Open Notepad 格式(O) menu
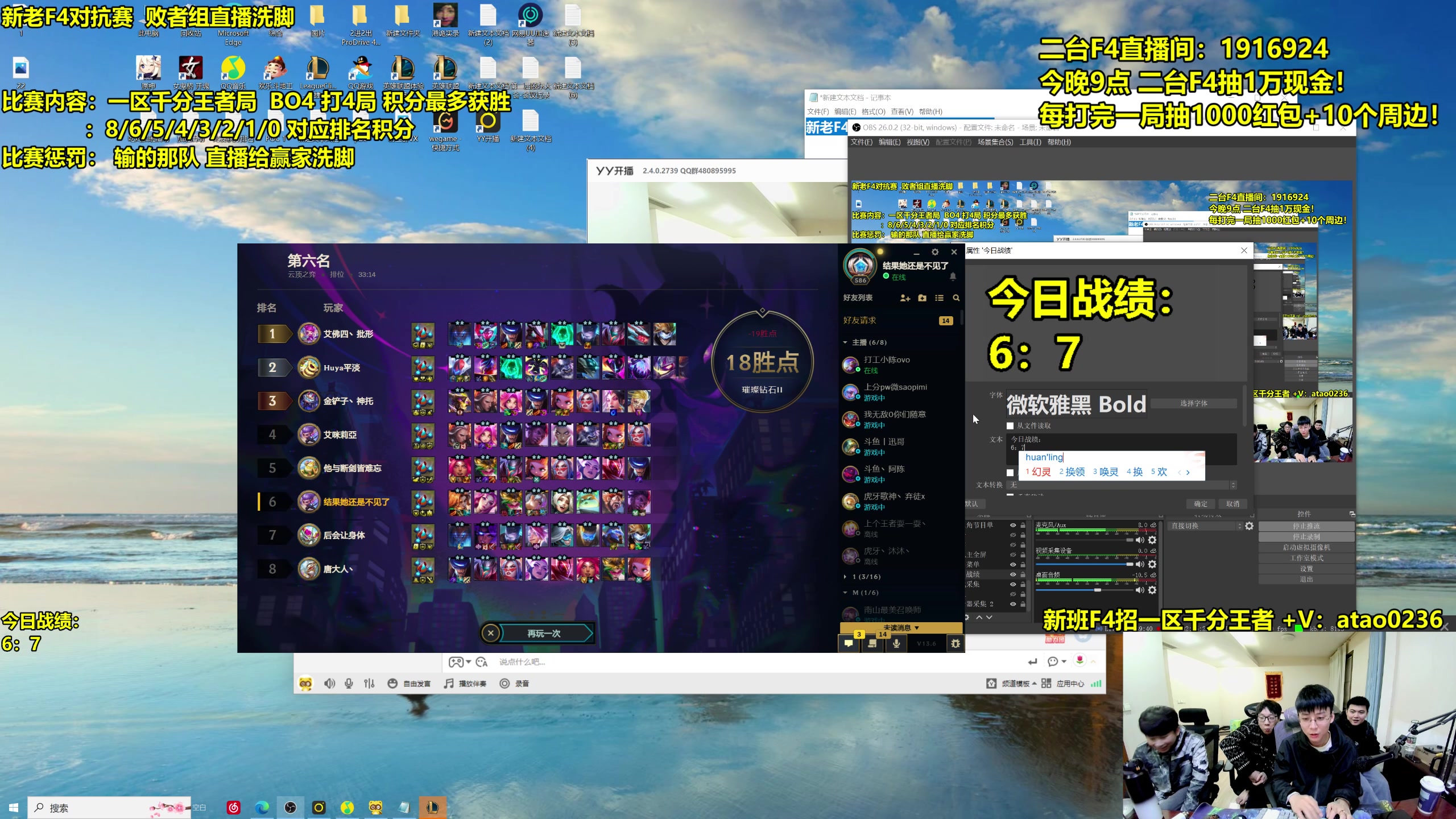 click(x=873, y=111)
